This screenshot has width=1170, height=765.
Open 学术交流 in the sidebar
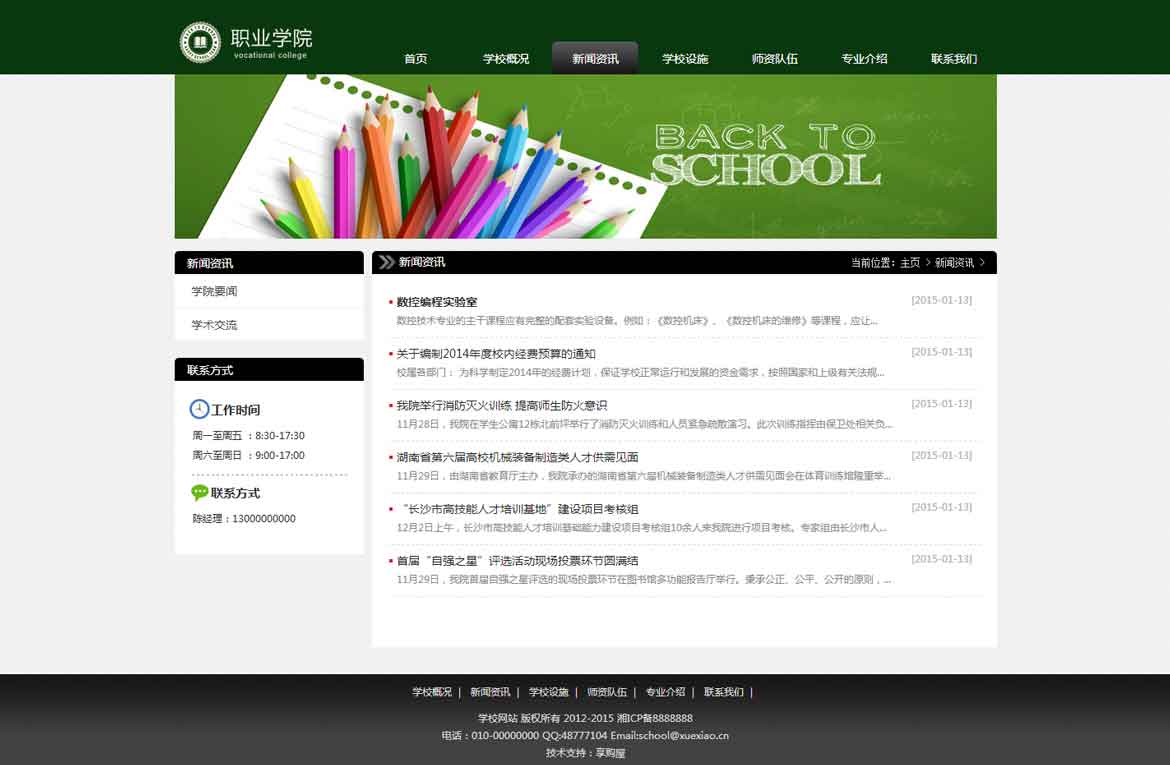pyautogui.click(x=214, y=325)
